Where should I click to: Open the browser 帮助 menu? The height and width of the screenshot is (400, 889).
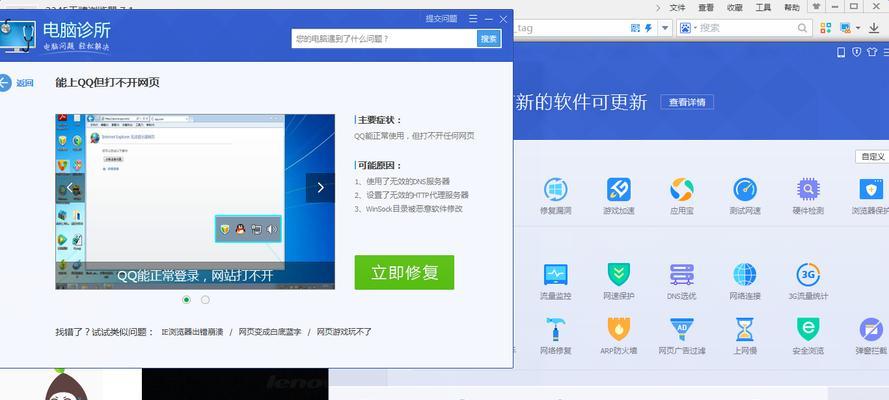tap(791, 7)
